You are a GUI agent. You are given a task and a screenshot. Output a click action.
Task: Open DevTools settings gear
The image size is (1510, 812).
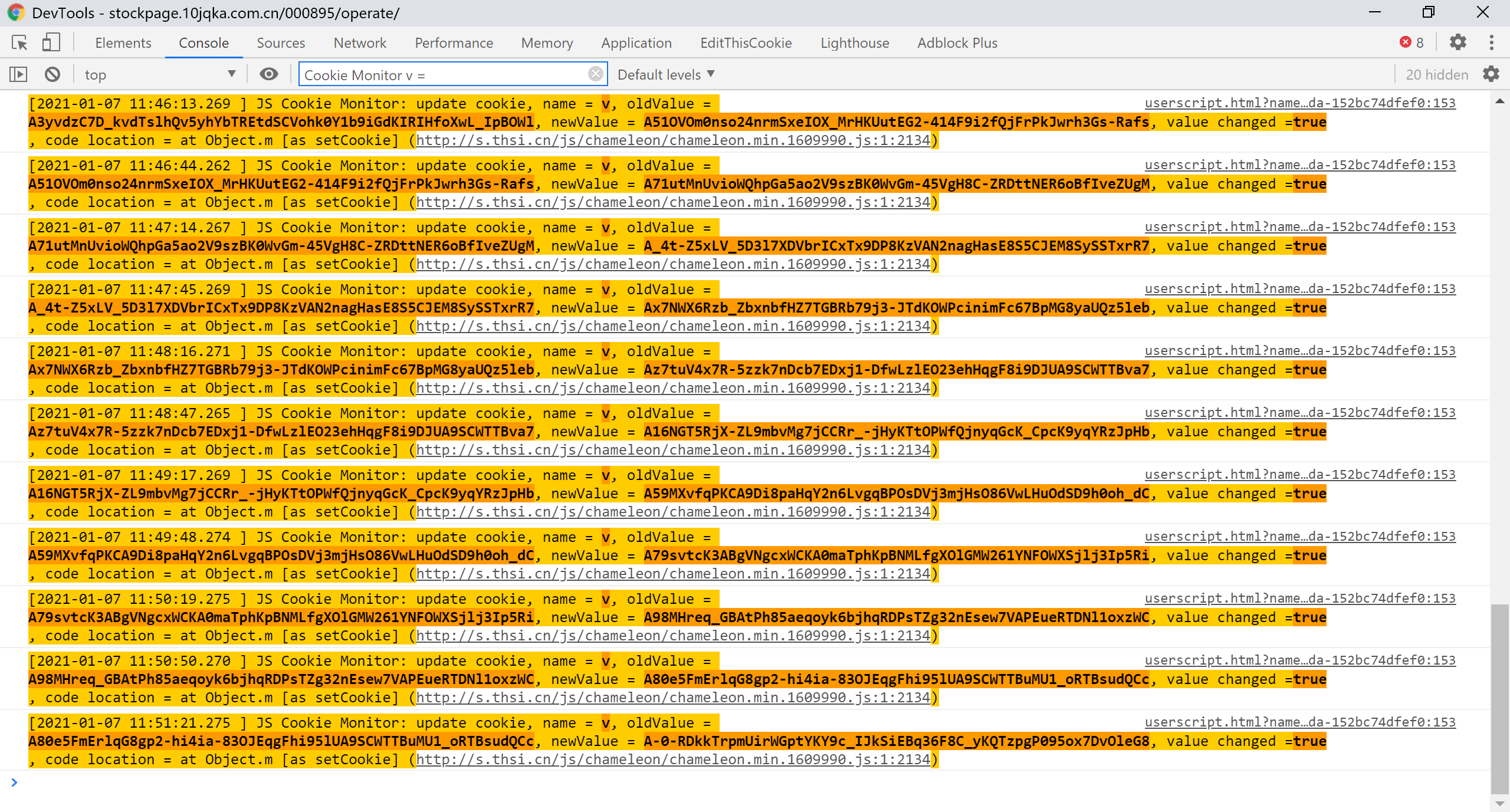(1458, 42)
